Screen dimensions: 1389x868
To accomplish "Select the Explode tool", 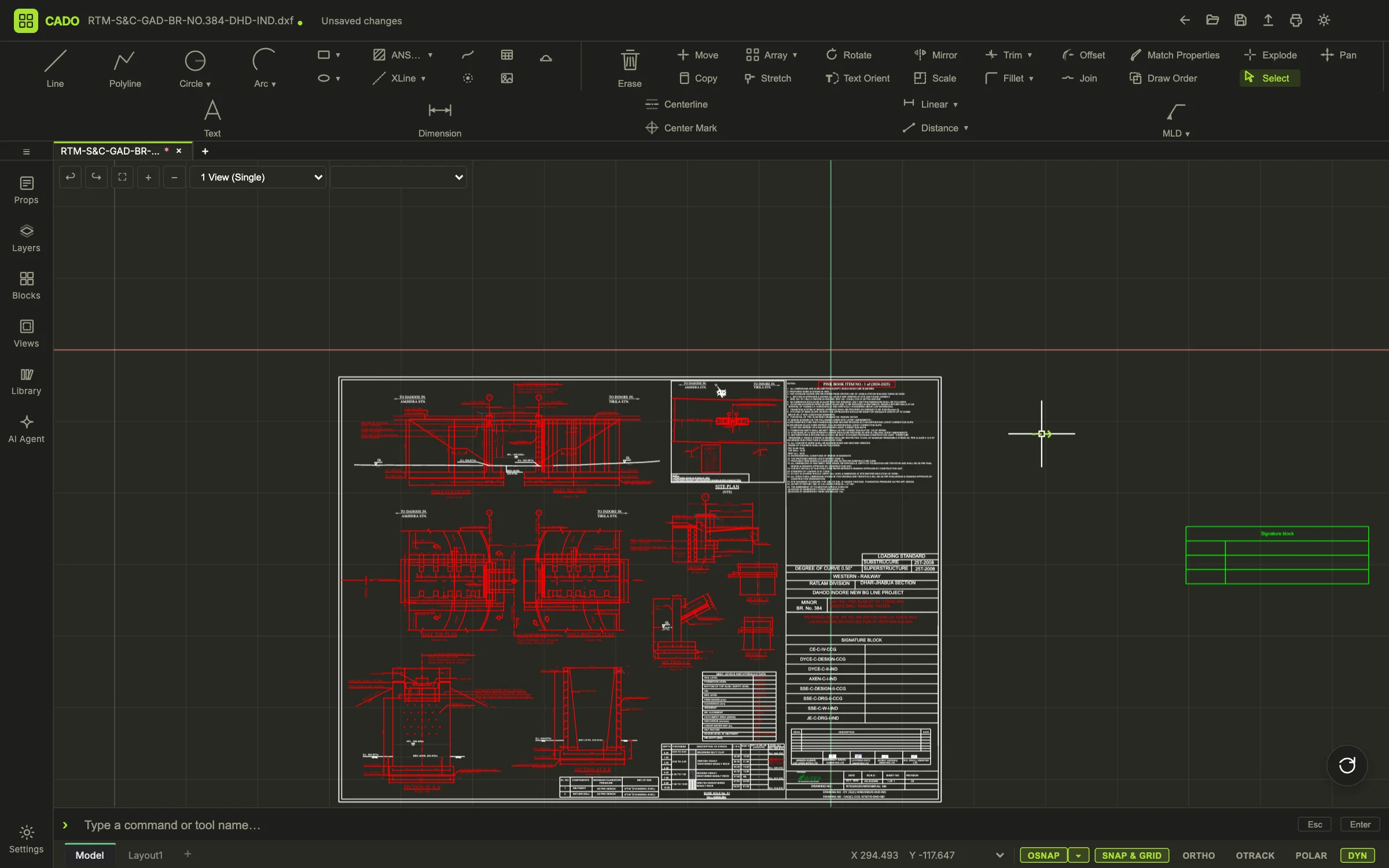I will click(x=1270, y=55).
